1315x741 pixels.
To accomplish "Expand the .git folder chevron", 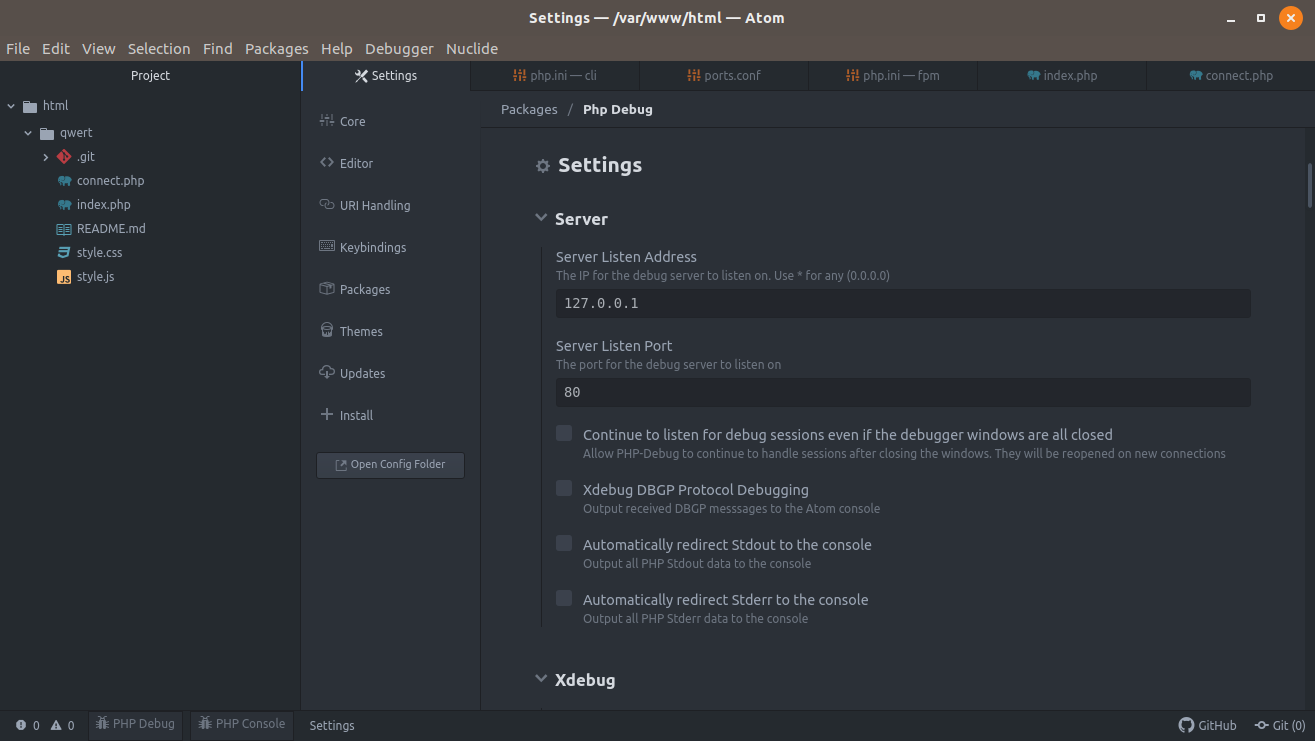I will pos(46,157).
